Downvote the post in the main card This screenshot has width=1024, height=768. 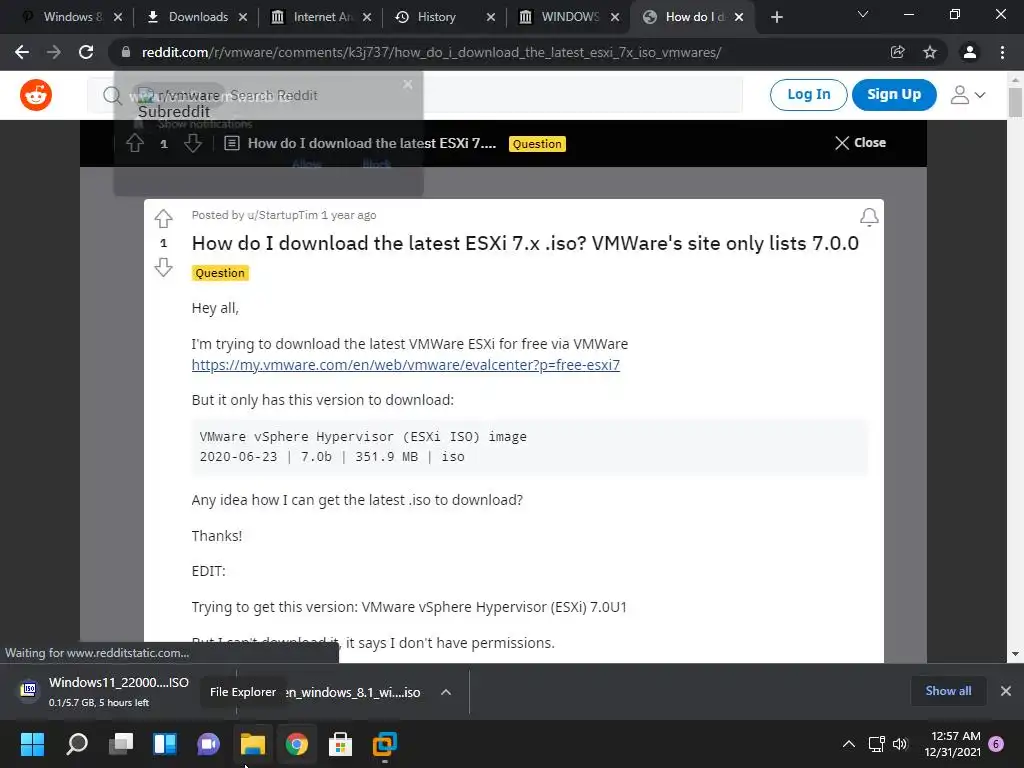click(163, 267)
